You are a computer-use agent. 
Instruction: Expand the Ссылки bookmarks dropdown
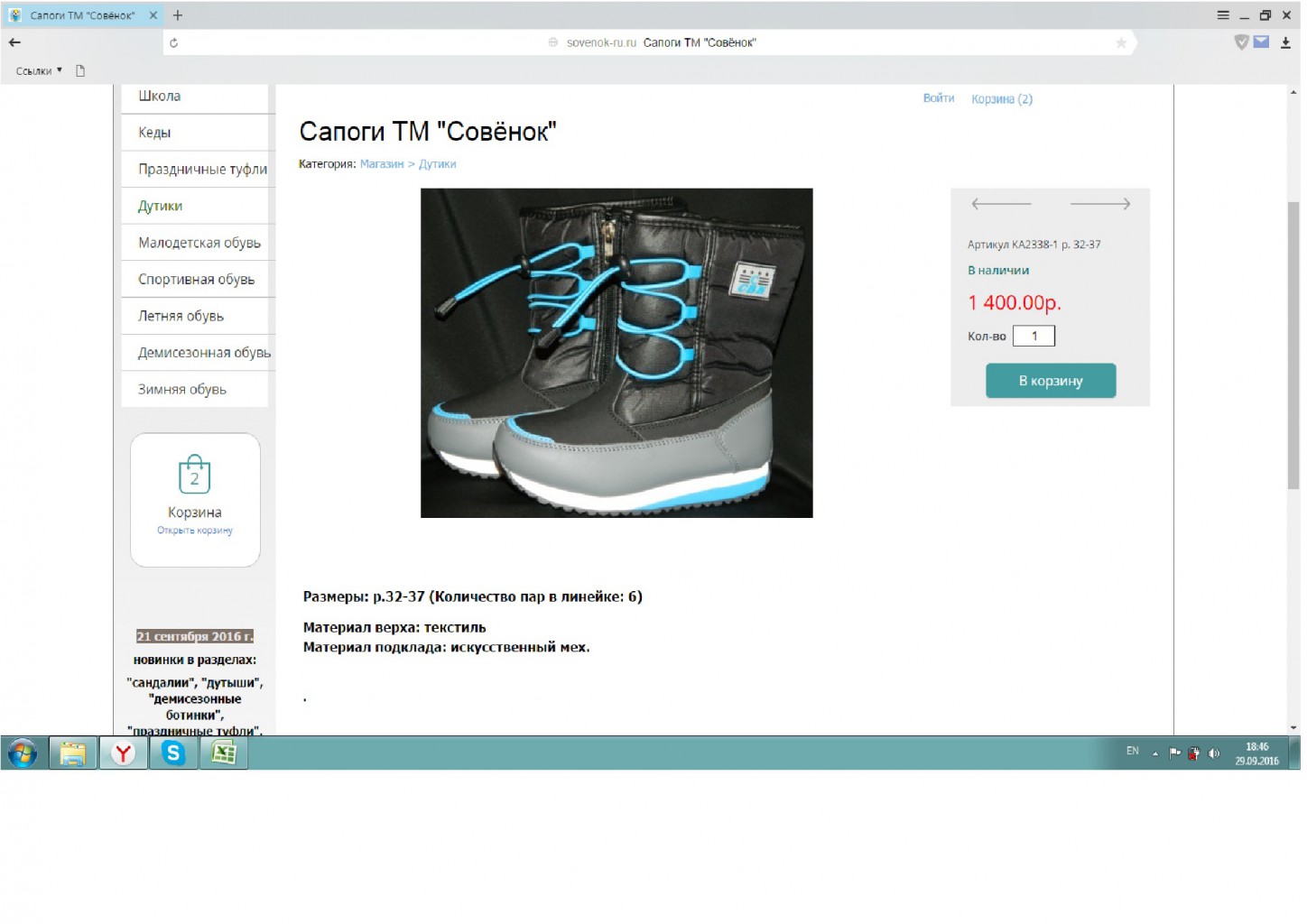[x=39, y=70]
